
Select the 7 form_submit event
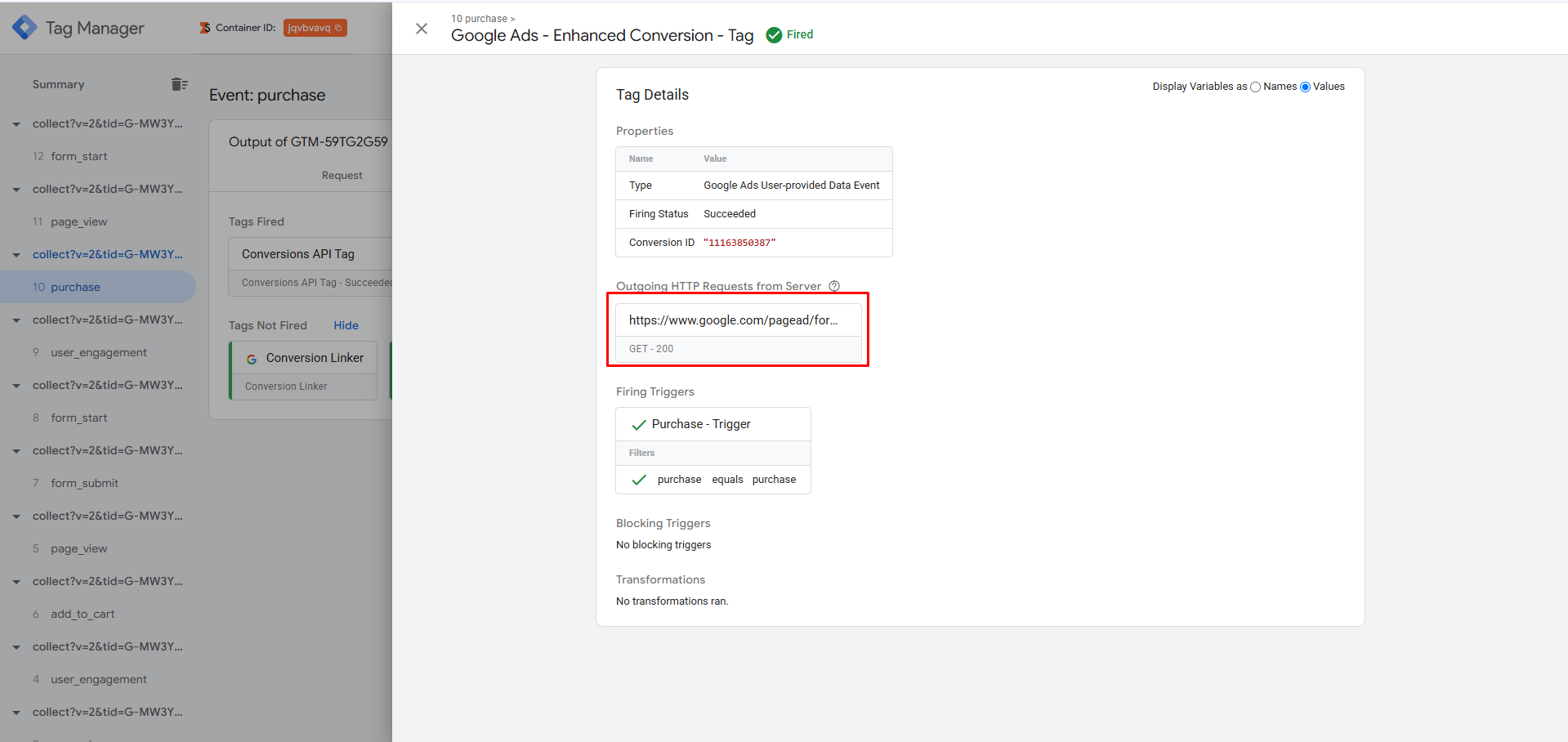point(84,483)
